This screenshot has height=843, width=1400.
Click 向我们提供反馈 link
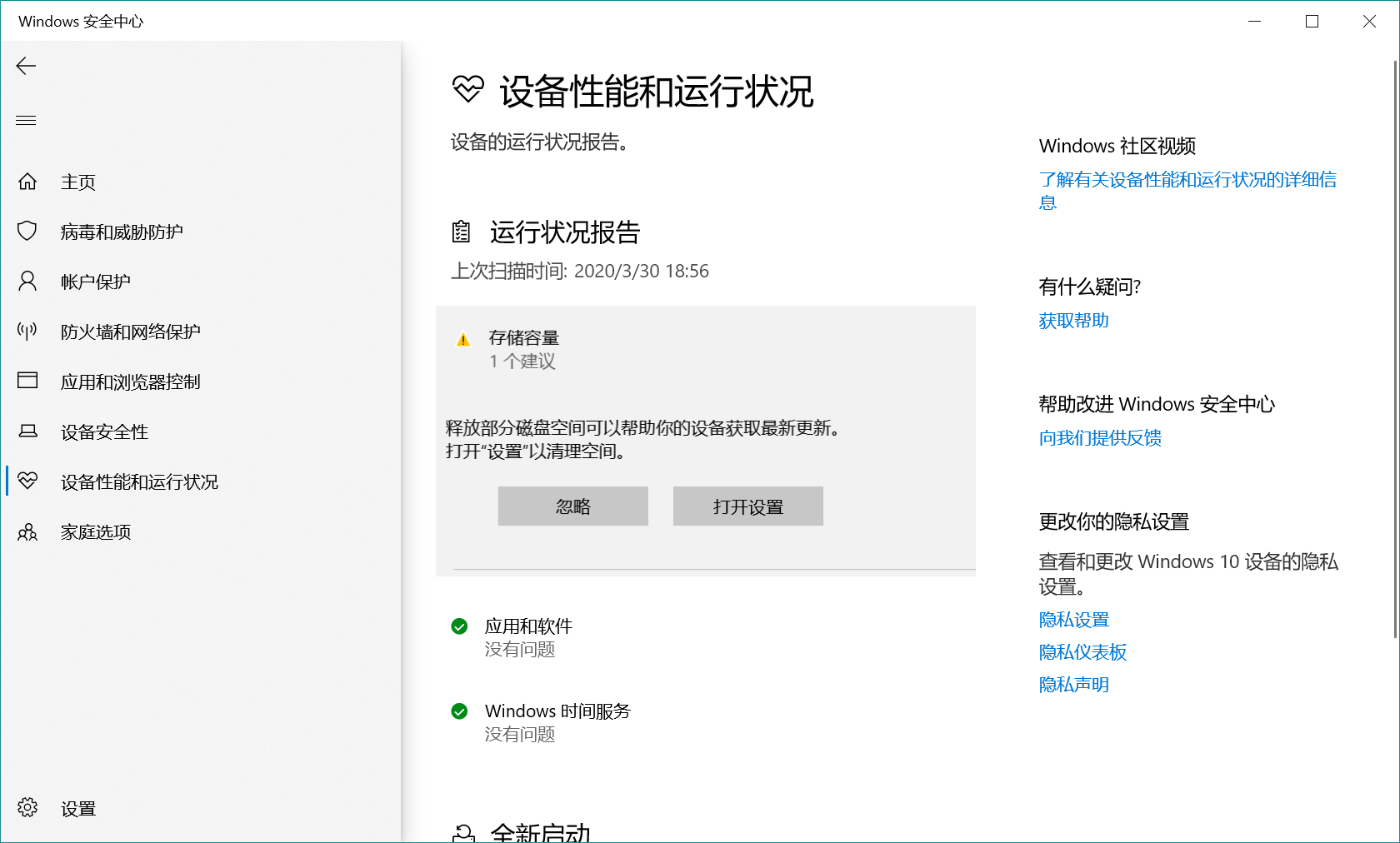(1100, 438)
